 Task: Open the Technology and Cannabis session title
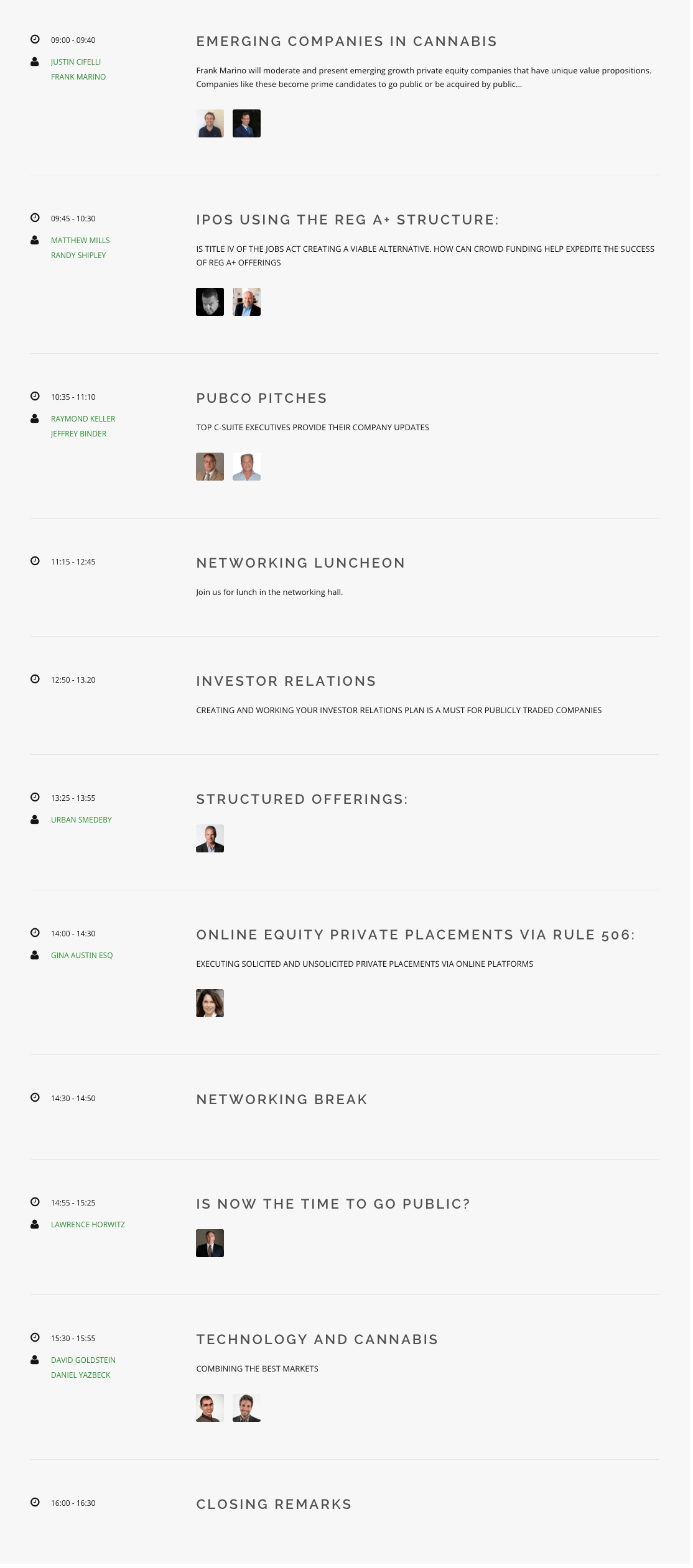point(317,1340)
